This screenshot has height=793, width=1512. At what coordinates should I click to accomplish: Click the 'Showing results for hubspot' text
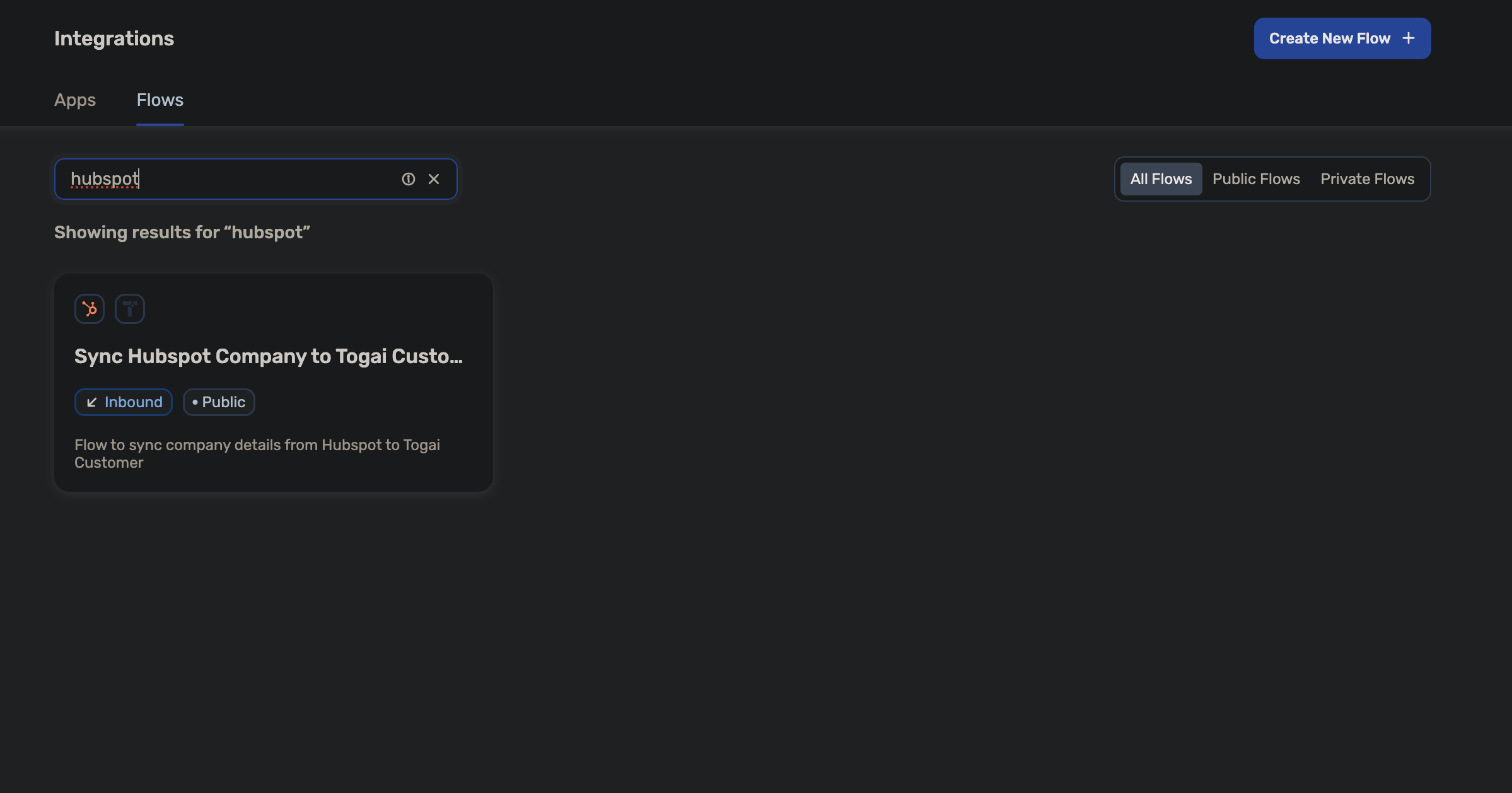pyautogui.click(x=182, y=233)
